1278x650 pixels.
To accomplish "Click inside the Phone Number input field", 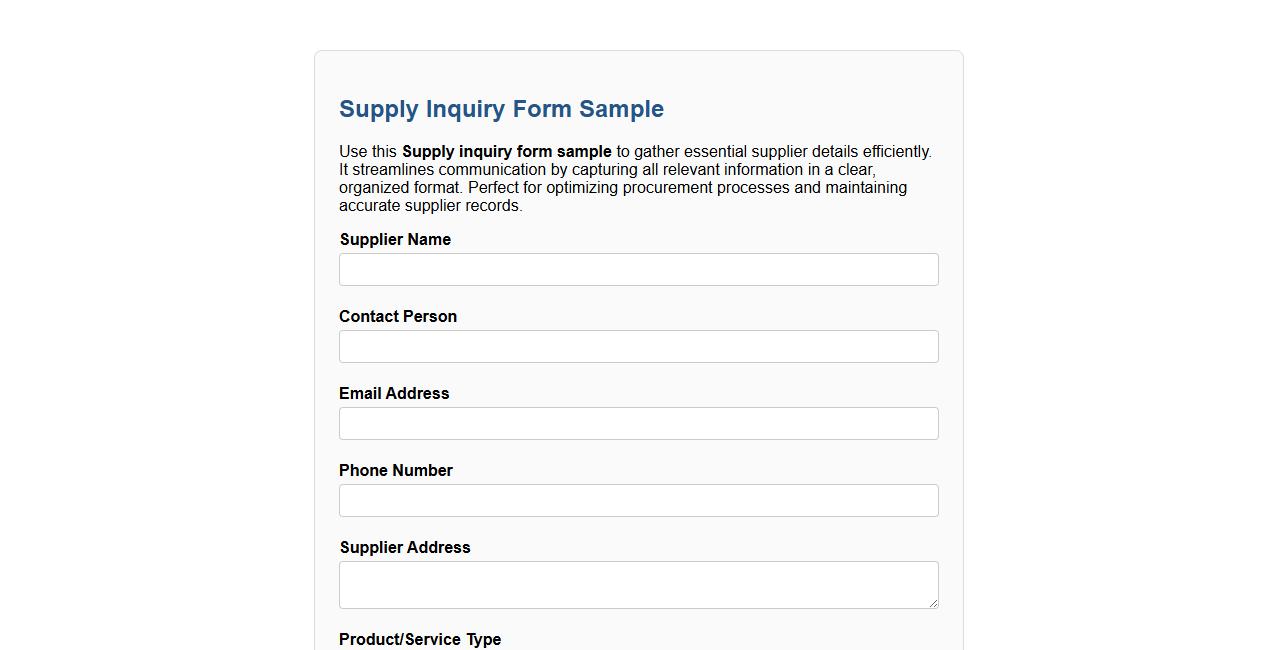I will (x=638, y=500).
